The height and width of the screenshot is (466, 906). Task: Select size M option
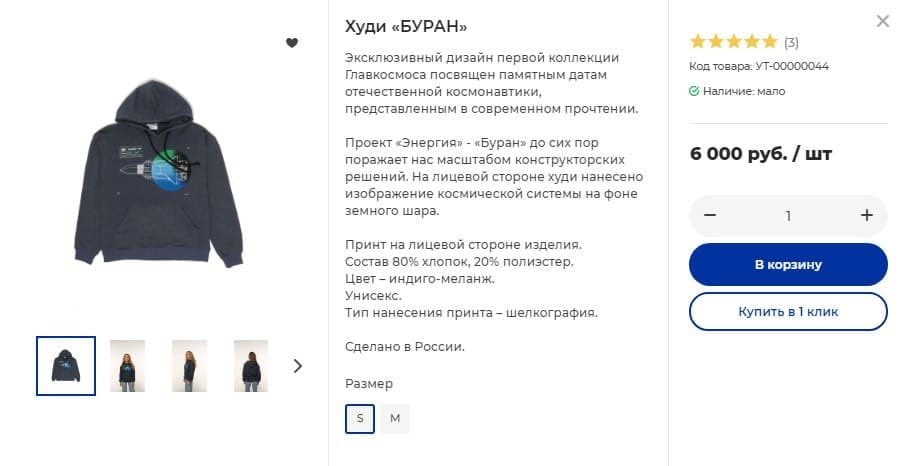coord(395,419)
